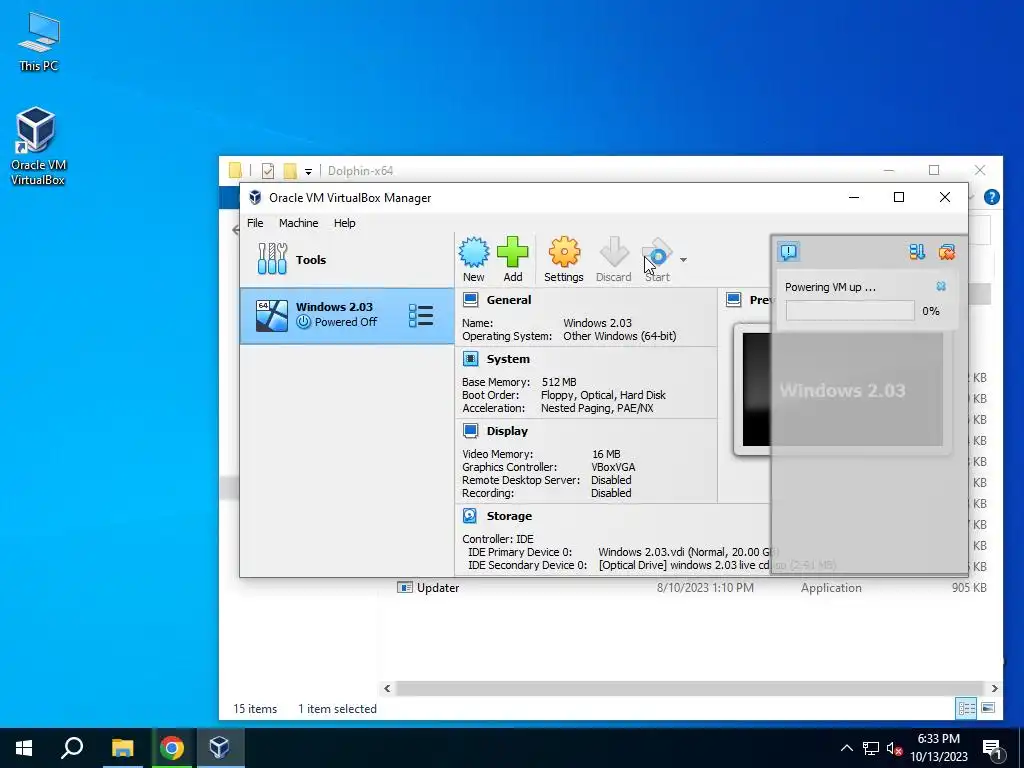Click the Discard toolbar icon

point(614,252)
